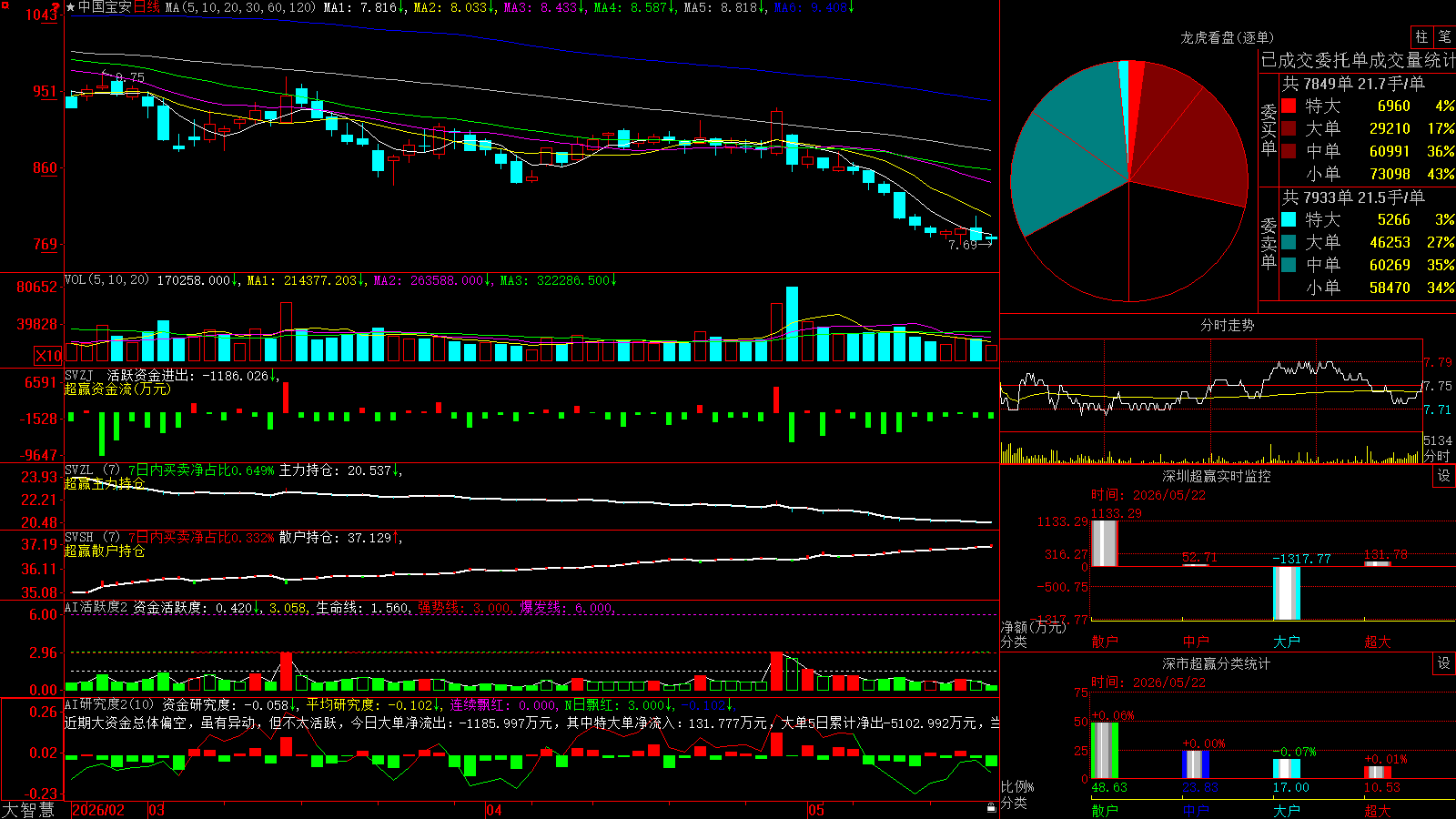Screen dimensions: 1456x819
Task: Click the teal 委卖单 中单 color swatch
Action: pos(1289,265)
